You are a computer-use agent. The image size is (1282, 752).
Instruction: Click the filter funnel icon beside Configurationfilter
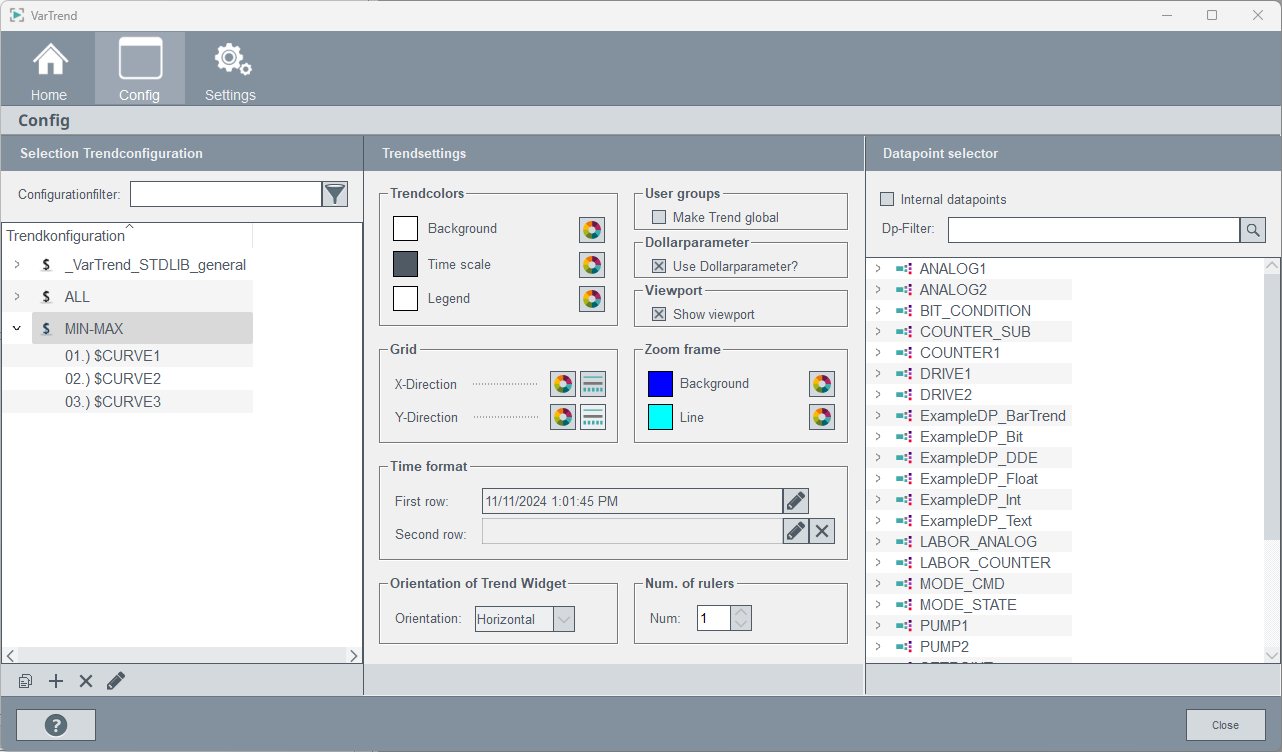pyautogui.click(x=335, y=194)
